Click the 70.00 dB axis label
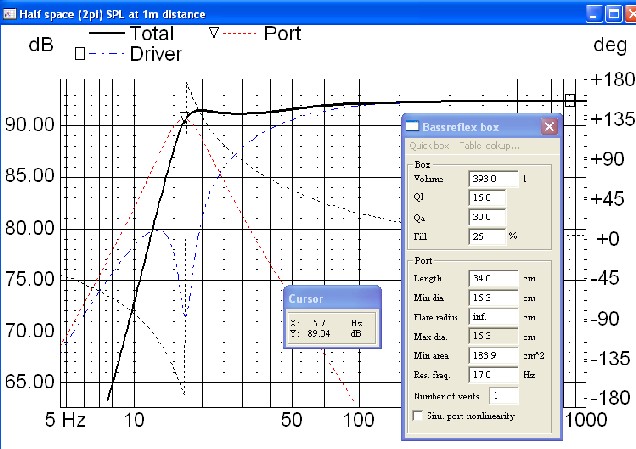The image size is (636, 449). 30,331
